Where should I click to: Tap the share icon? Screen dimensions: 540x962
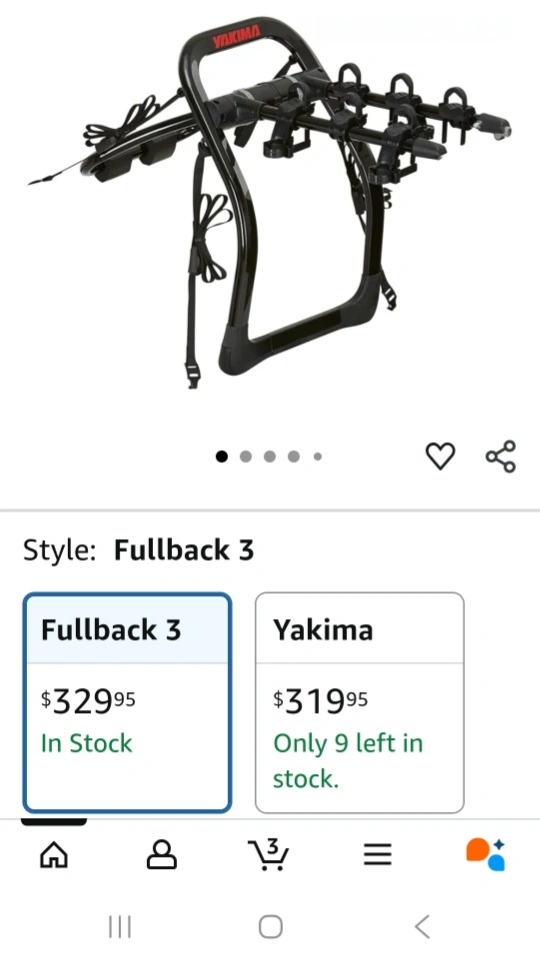click(501, 456)
